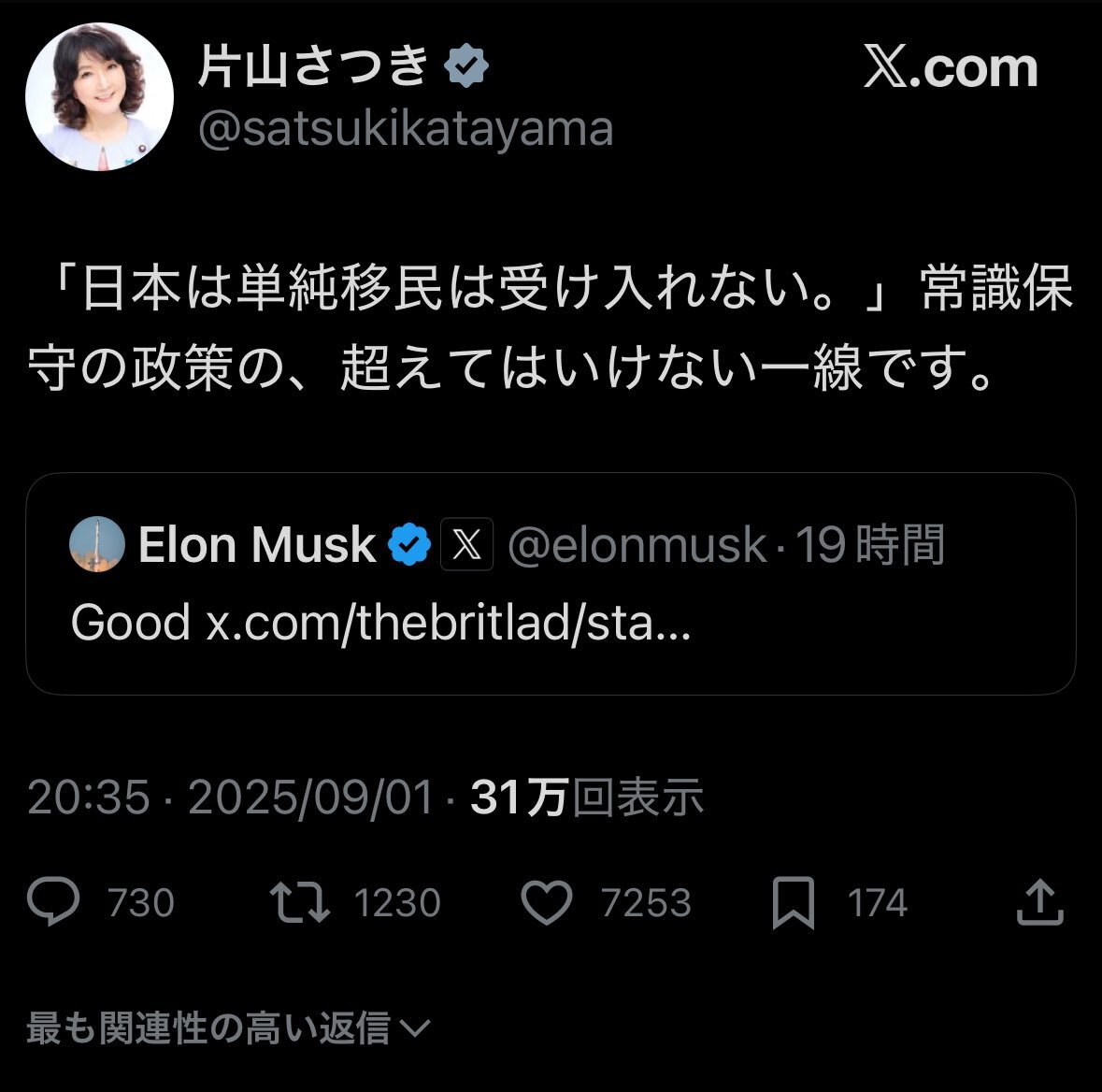Like the post with heart icon
This screenshot has height=1092, width=1102.
pos(546,903)
